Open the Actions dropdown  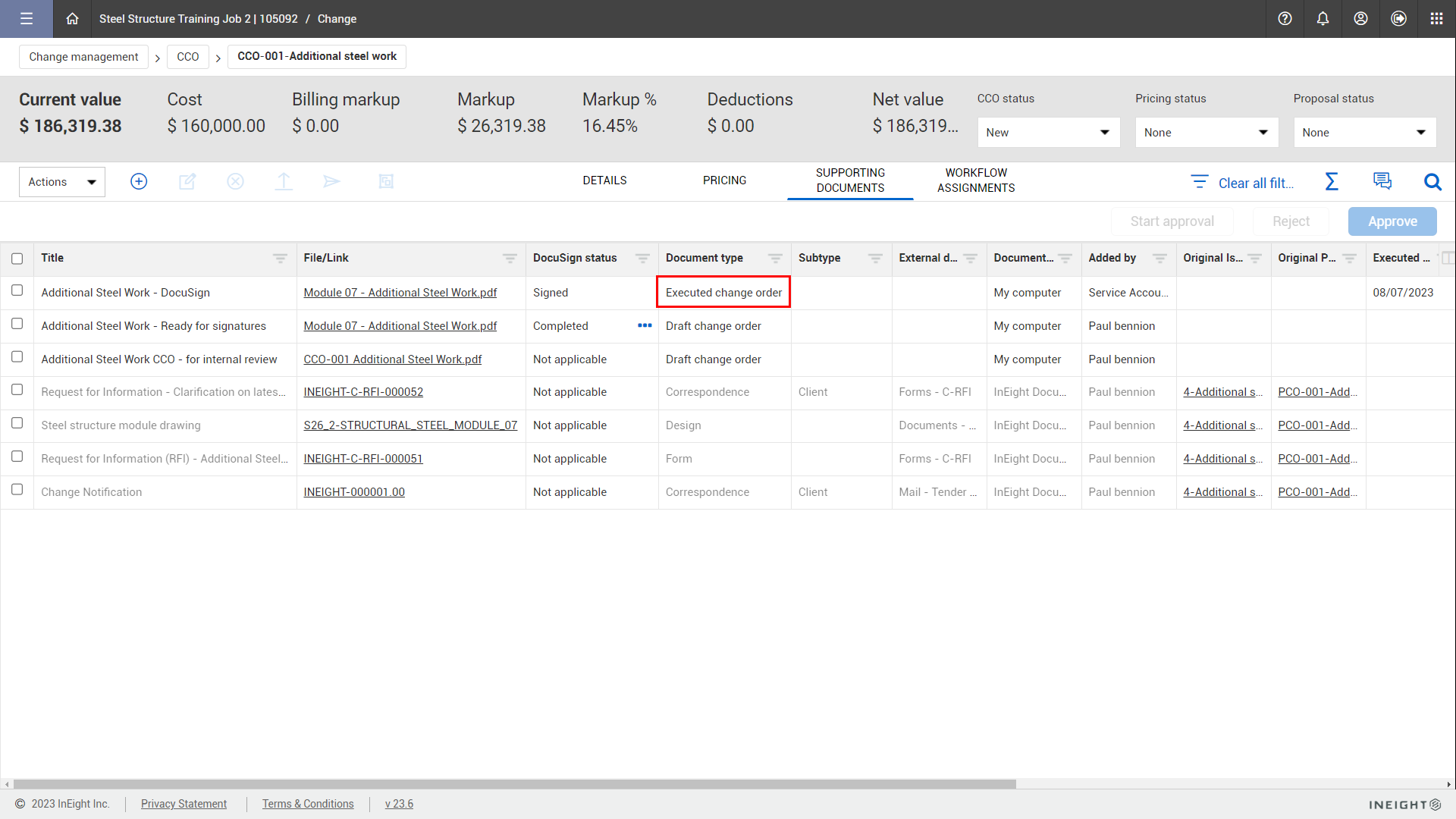tap(61, 182)
